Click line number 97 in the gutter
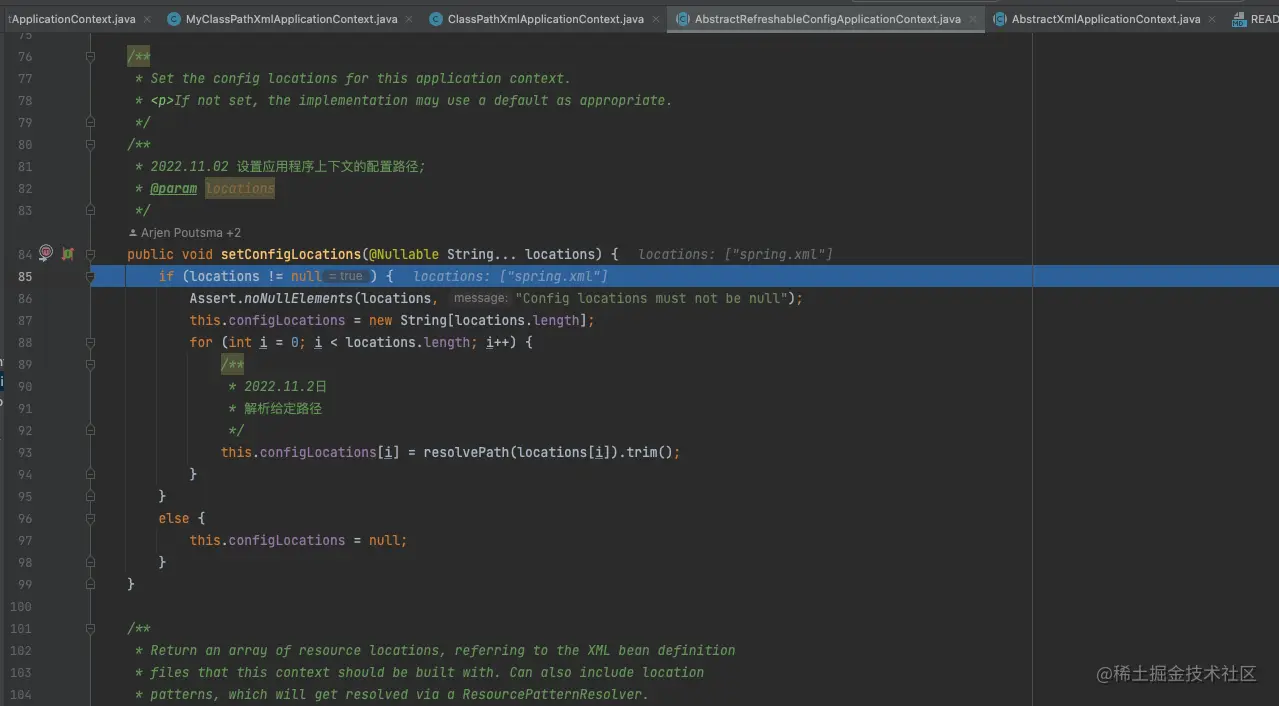 coord(25,540)
